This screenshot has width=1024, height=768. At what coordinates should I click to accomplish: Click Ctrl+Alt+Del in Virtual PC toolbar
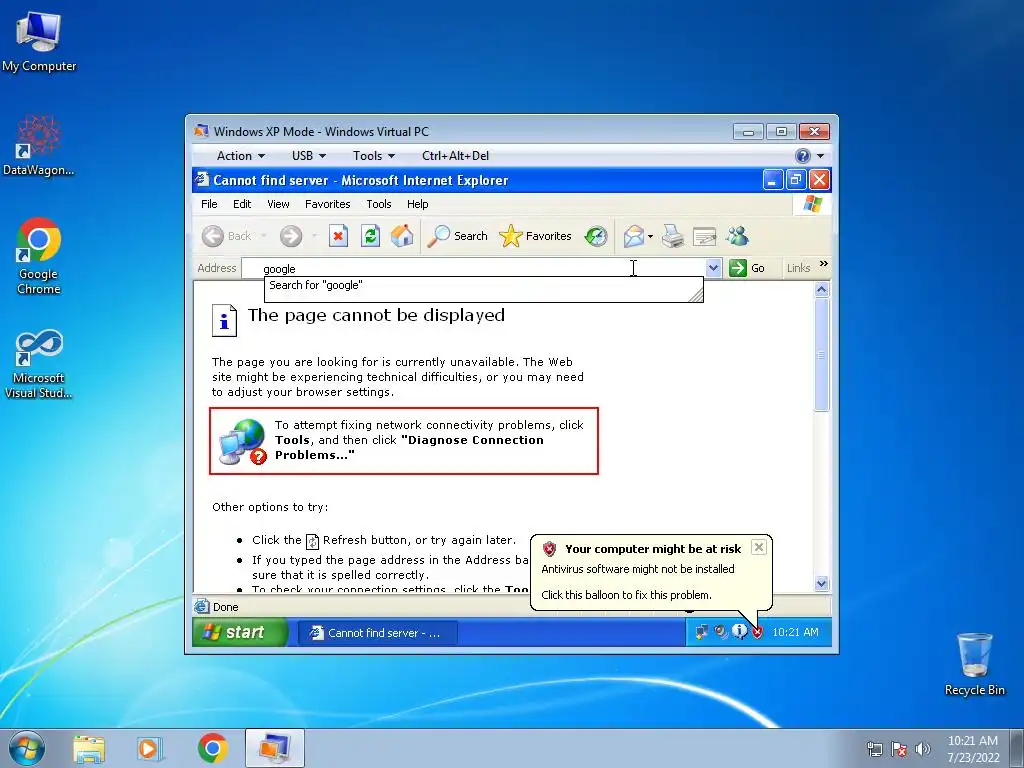pyautogui.click(x=455, y=155)
